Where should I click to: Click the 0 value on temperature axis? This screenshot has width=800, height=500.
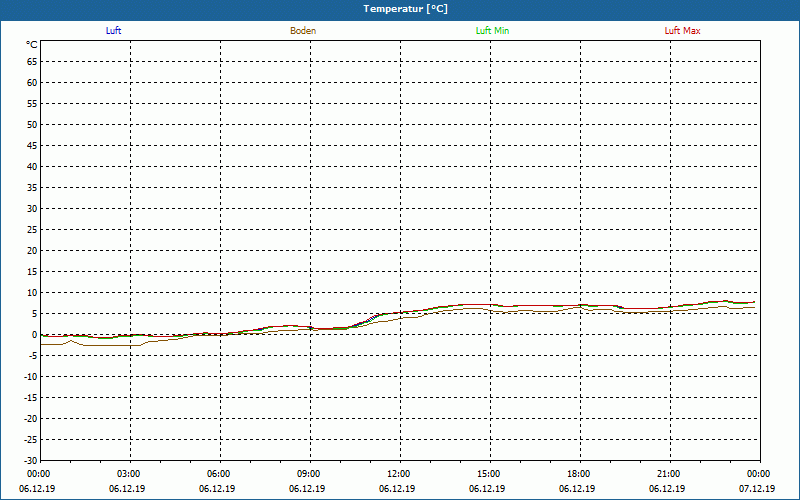click(x=35, y=335)
